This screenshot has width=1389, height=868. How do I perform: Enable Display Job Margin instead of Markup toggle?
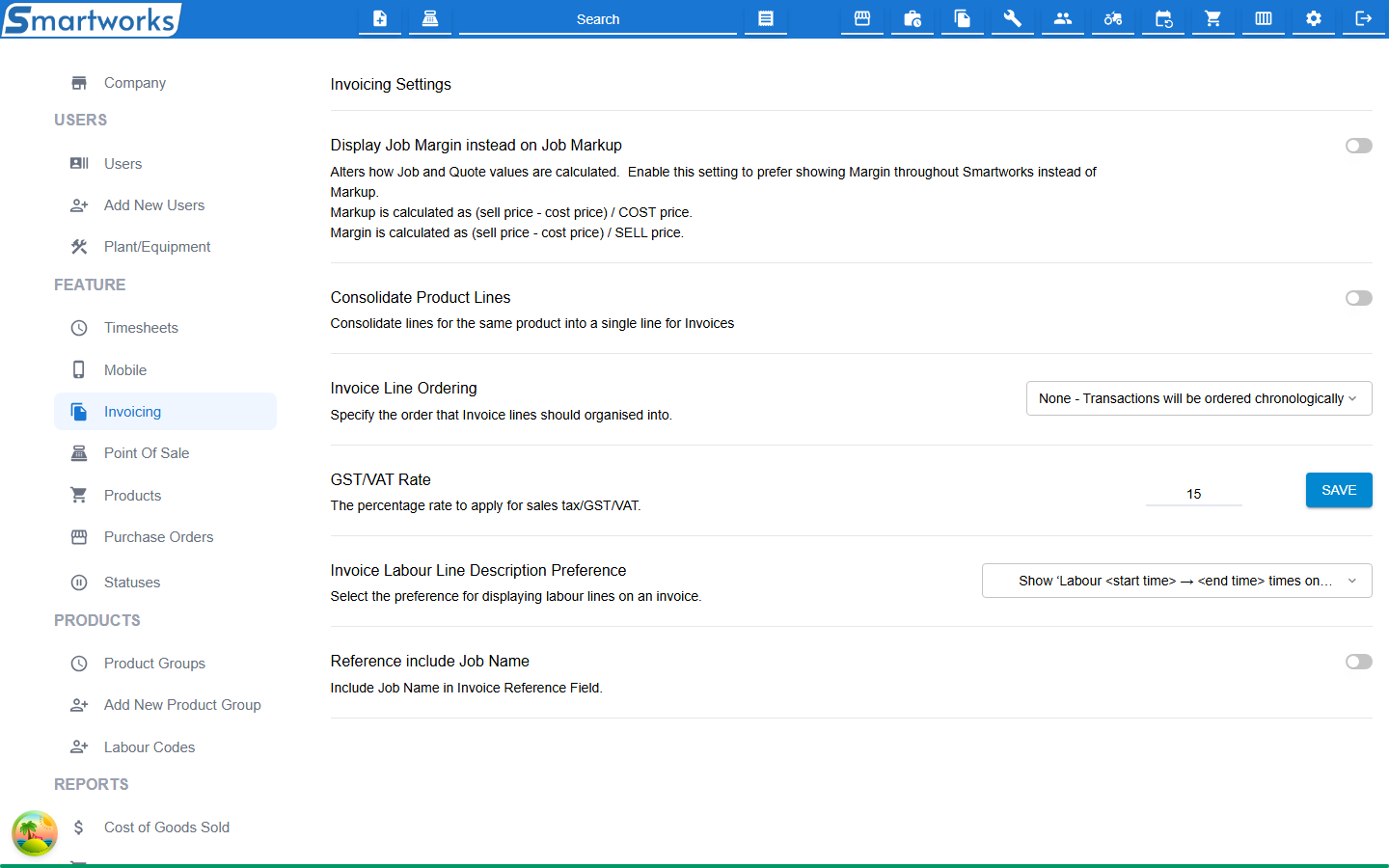tap(1359, 146)
